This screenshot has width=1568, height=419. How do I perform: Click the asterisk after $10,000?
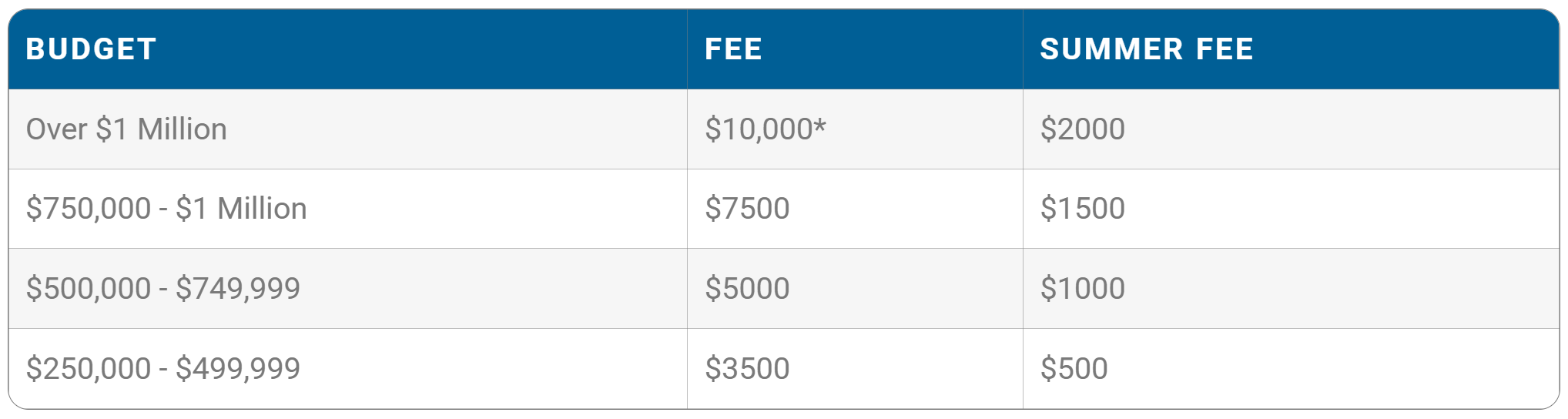coord(820,125)
